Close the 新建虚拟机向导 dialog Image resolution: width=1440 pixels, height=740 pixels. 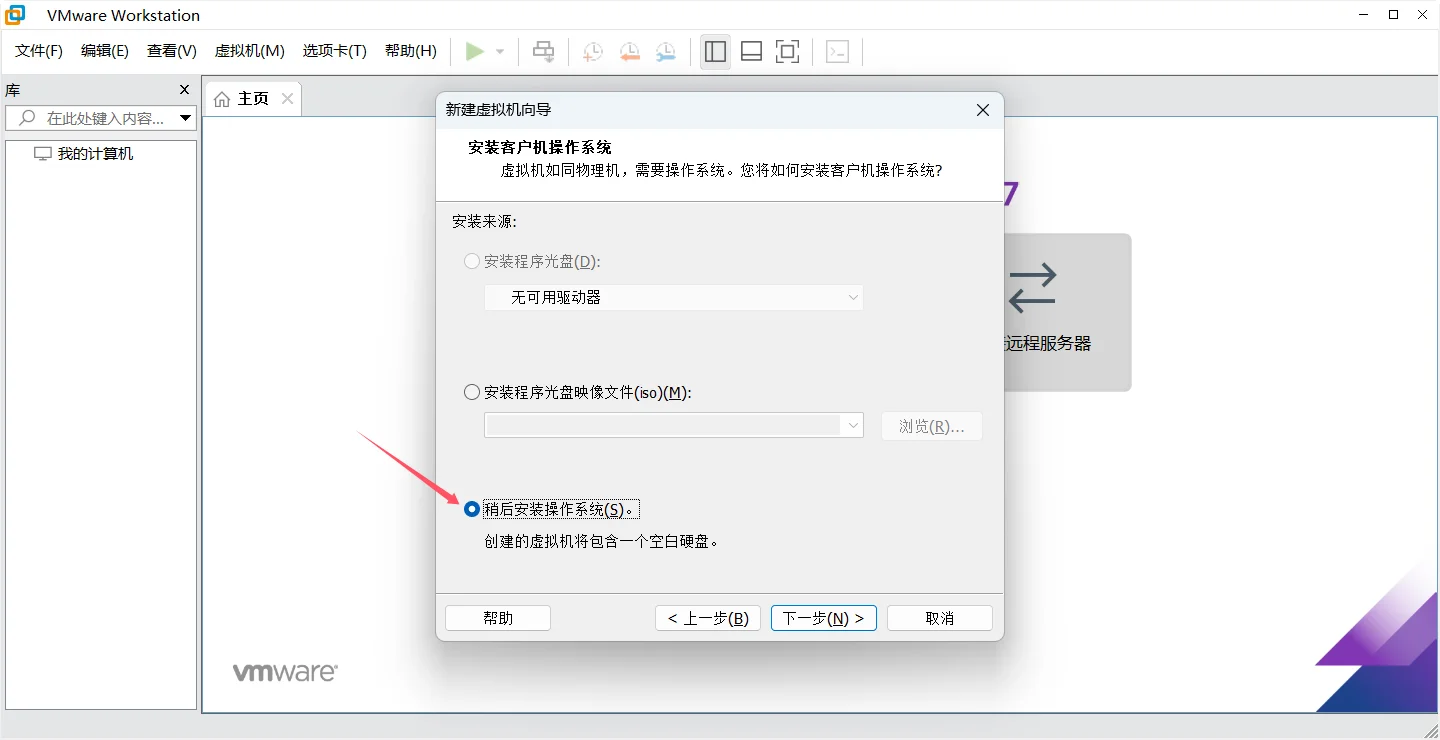tap(983, 110)
